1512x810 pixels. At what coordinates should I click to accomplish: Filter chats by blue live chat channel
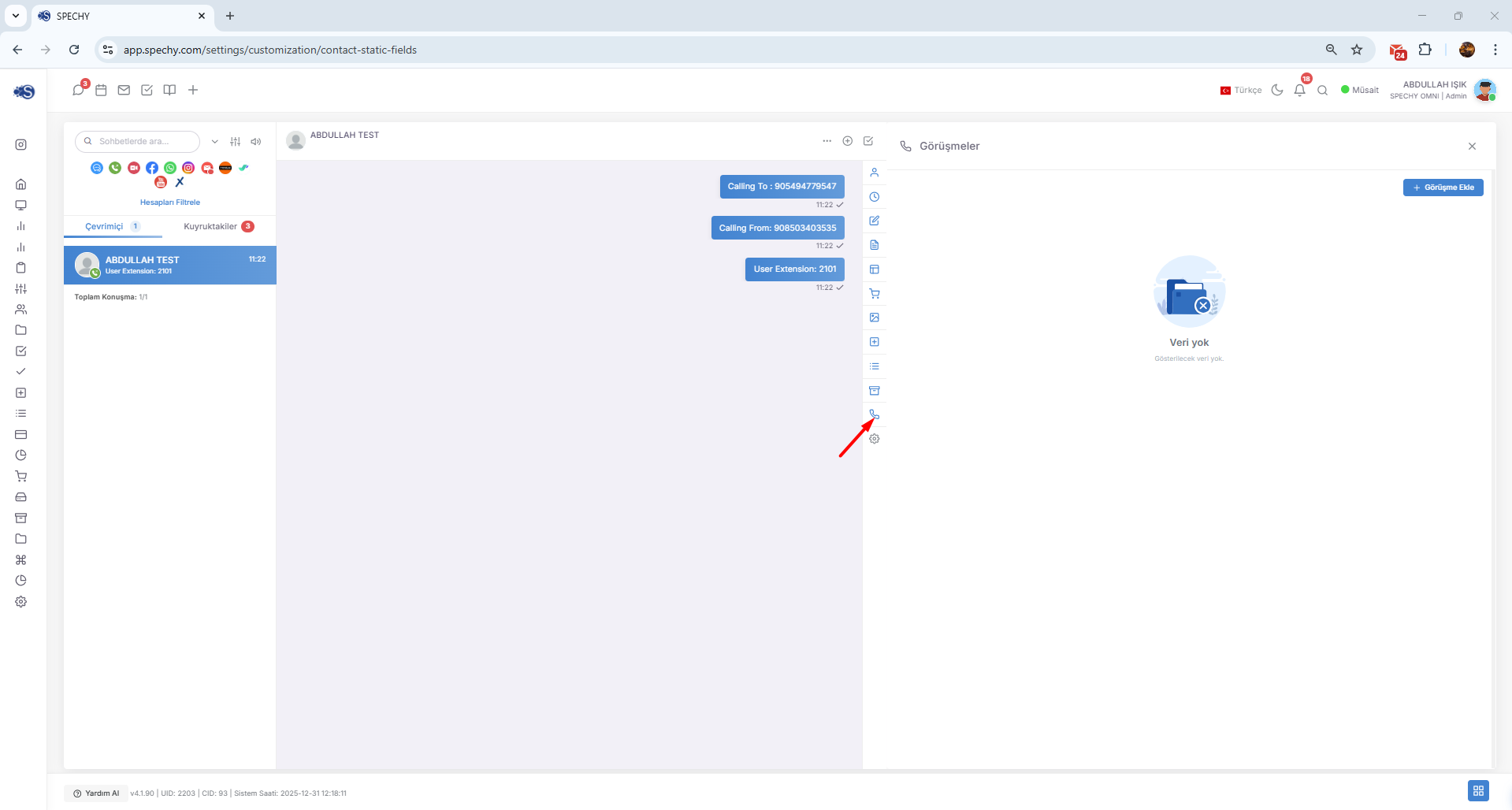point(97,168)
